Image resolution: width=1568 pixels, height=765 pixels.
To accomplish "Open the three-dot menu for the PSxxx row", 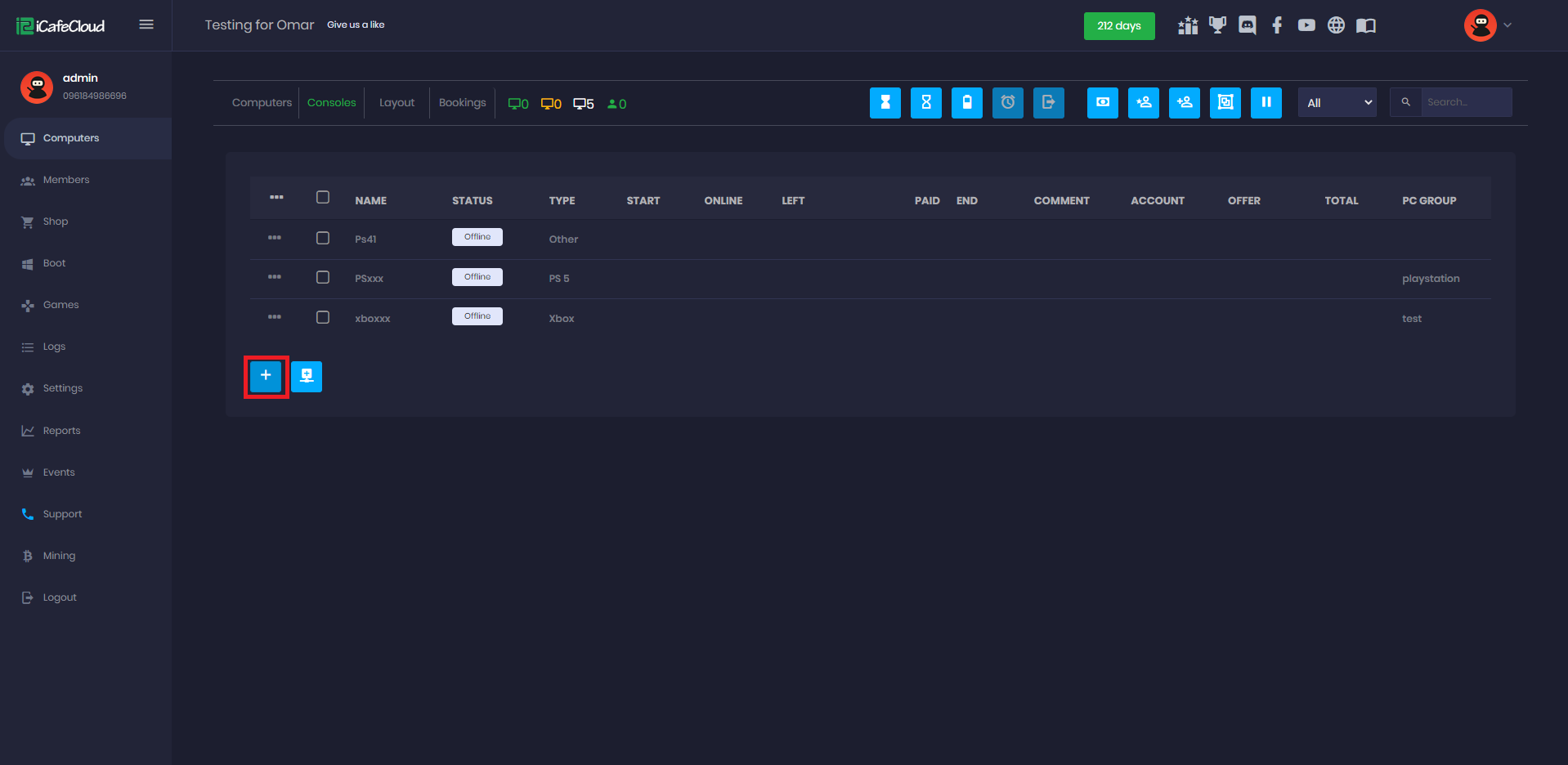I will [275, 277].
